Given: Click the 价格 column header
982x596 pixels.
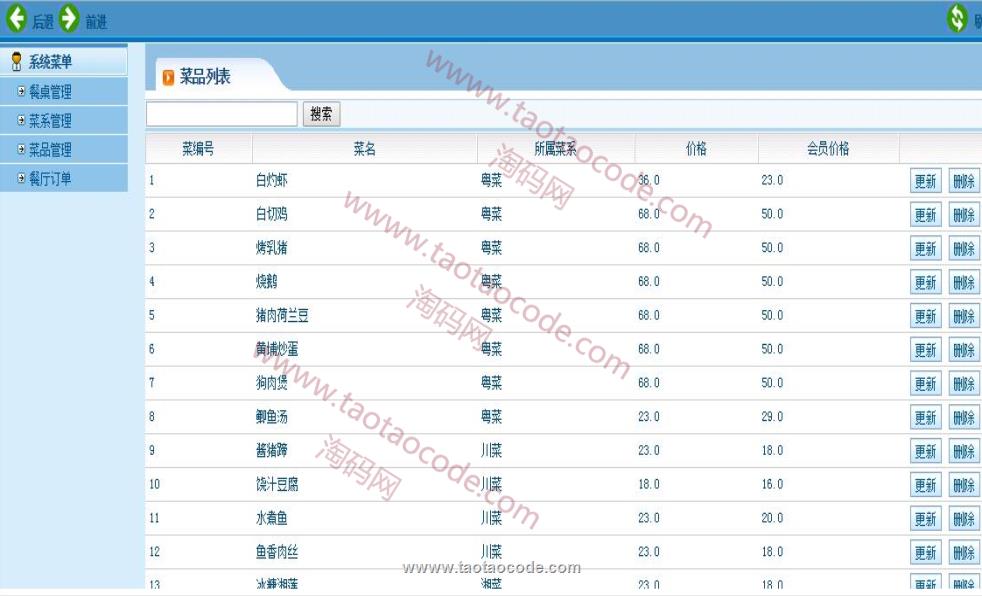Looking at the screenshot, I should pos(696,149).
